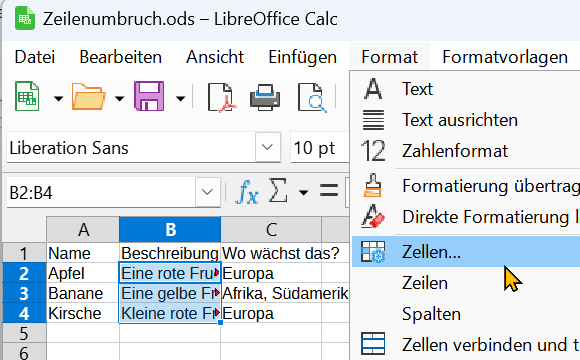Click the new spreadsheet icon

(x=27, y=97)
